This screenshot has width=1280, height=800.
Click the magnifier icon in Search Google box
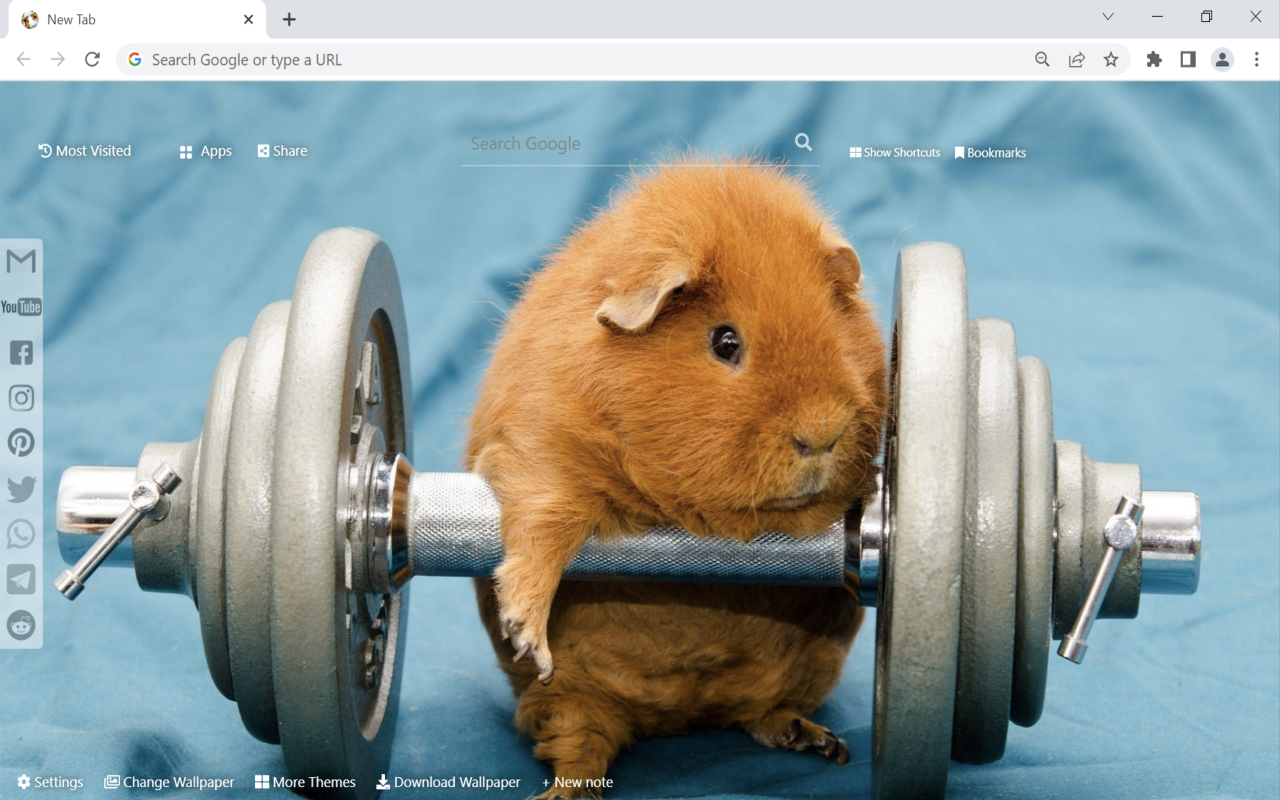pyautogui.click(x=803, y=142)
